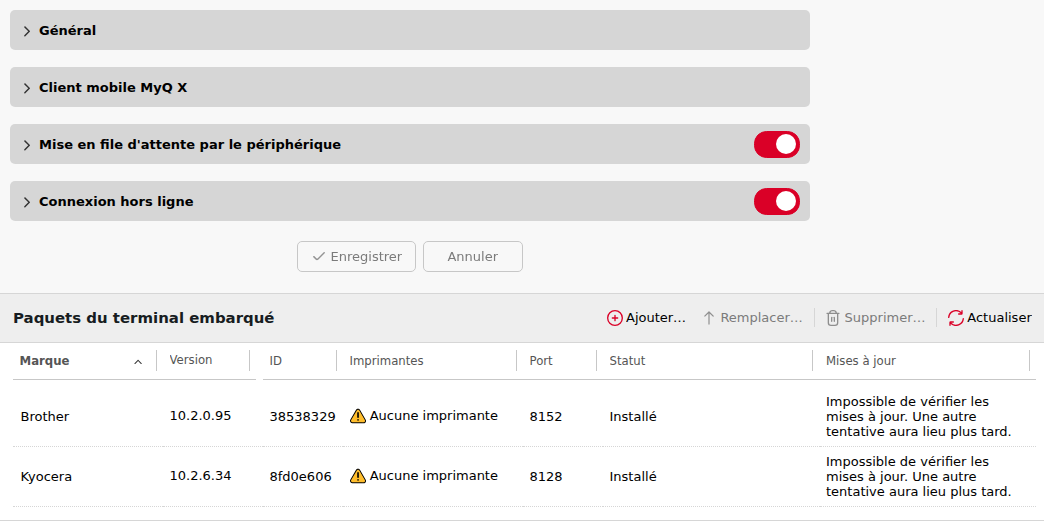Click the Supprimer trash icon
The image size is (1044, 529).
(833, 318)
